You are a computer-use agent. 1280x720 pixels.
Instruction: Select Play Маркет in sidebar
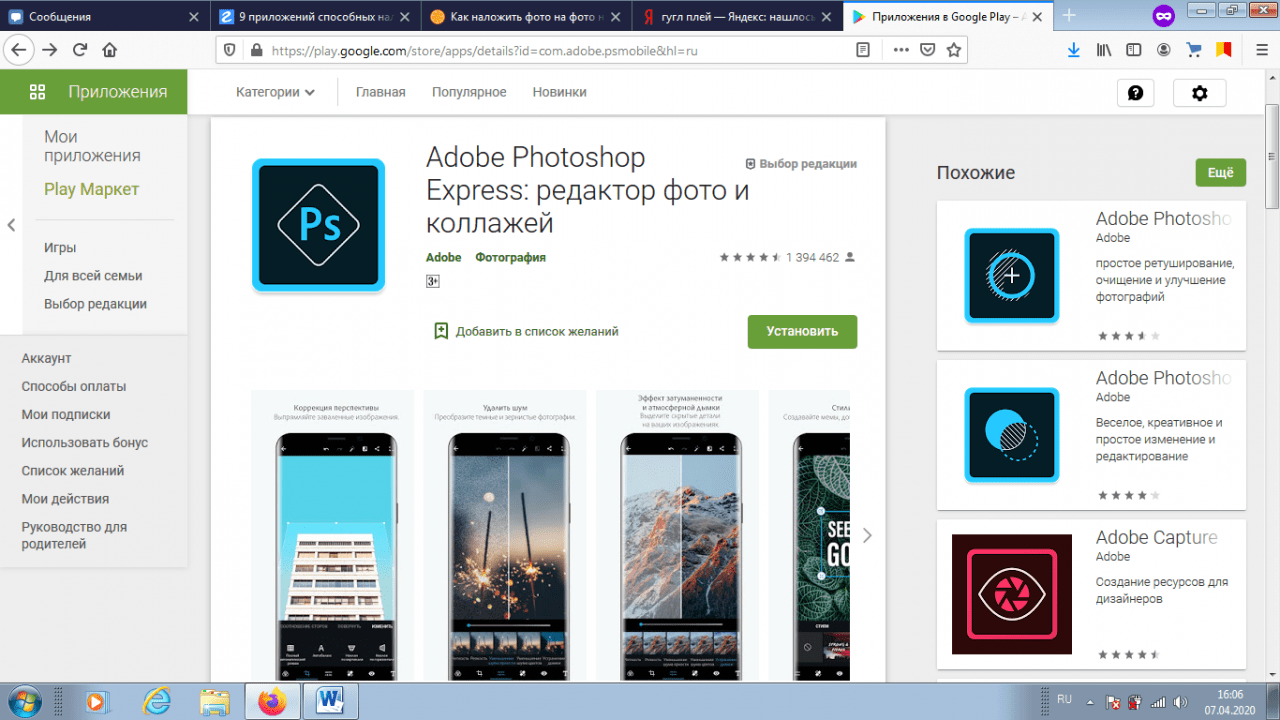(x=91, y=190)
